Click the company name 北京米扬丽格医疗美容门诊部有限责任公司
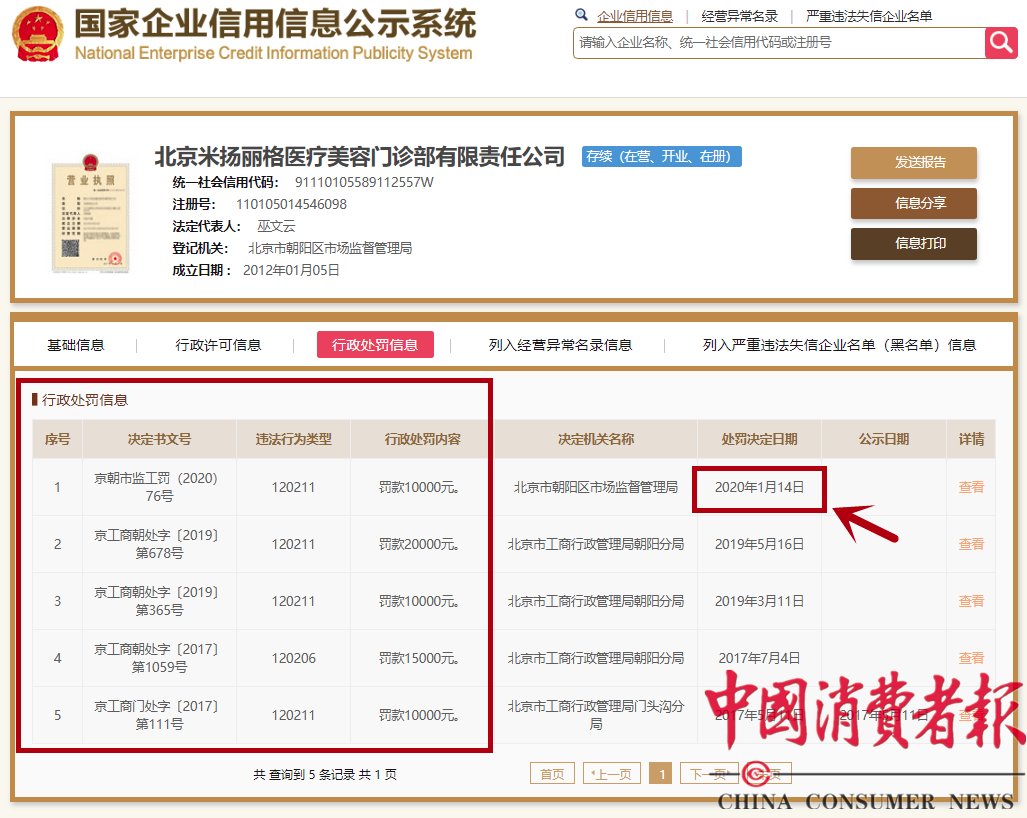The height and width of the screenshot is (818, 1027). [x=359, y=157]
